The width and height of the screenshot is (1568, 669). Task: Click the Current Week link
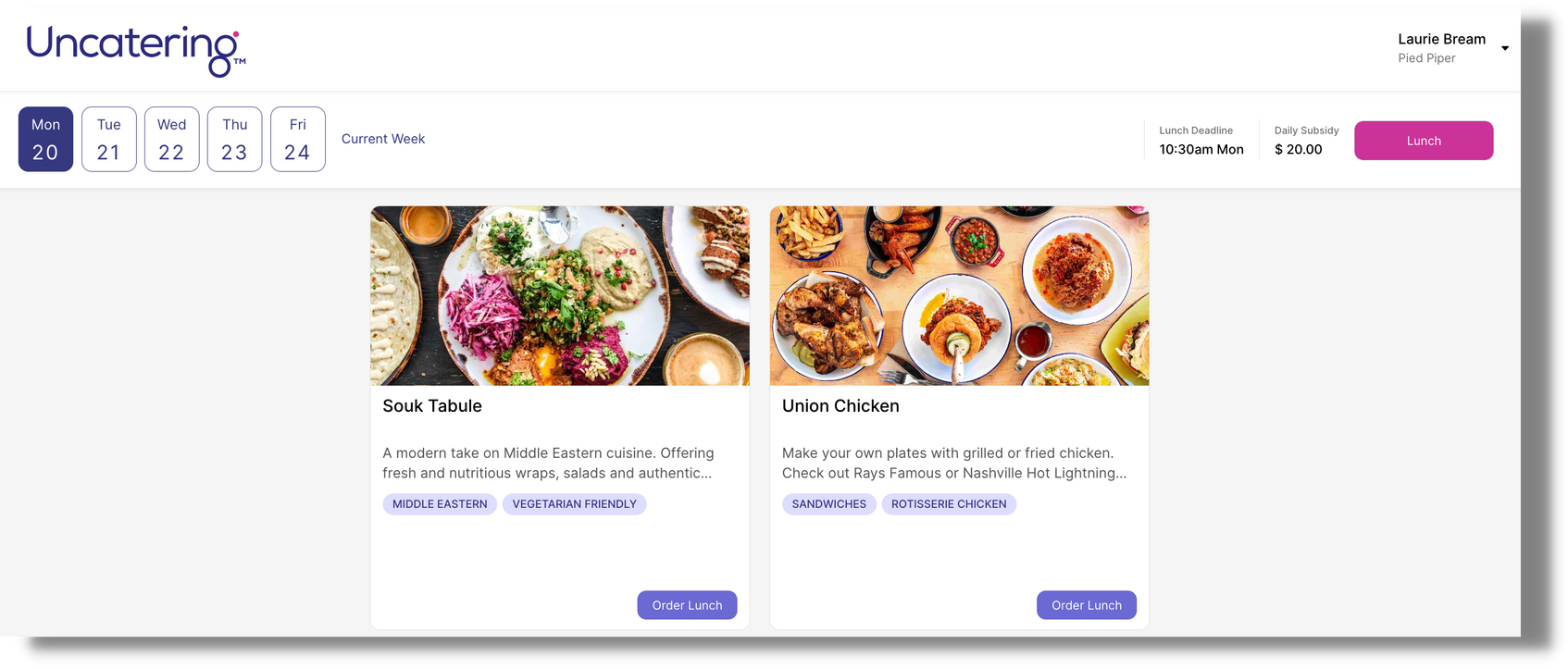pos(383,139)
